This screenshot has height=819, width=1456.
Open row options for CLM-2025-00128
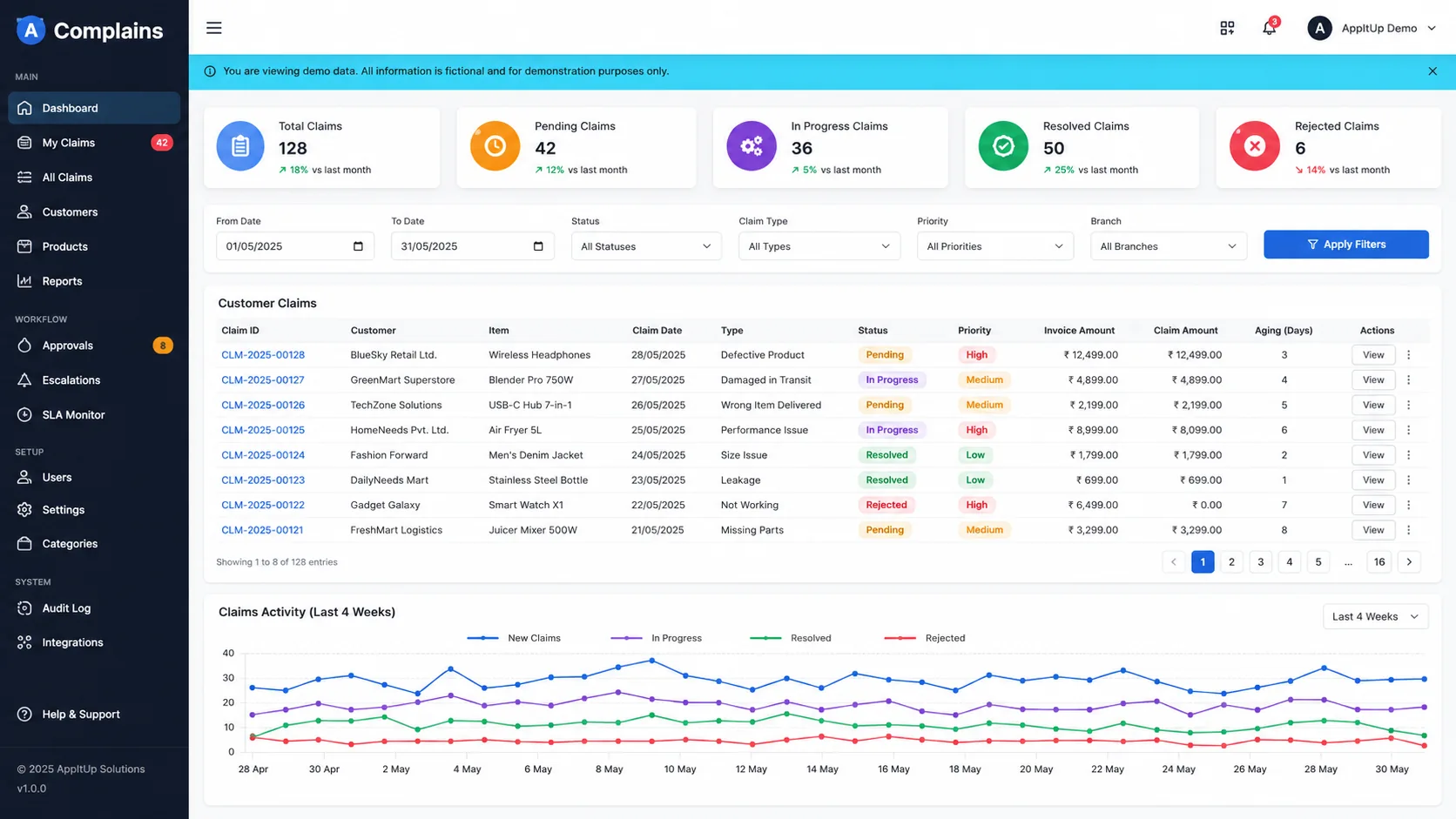coord(1408,355)
